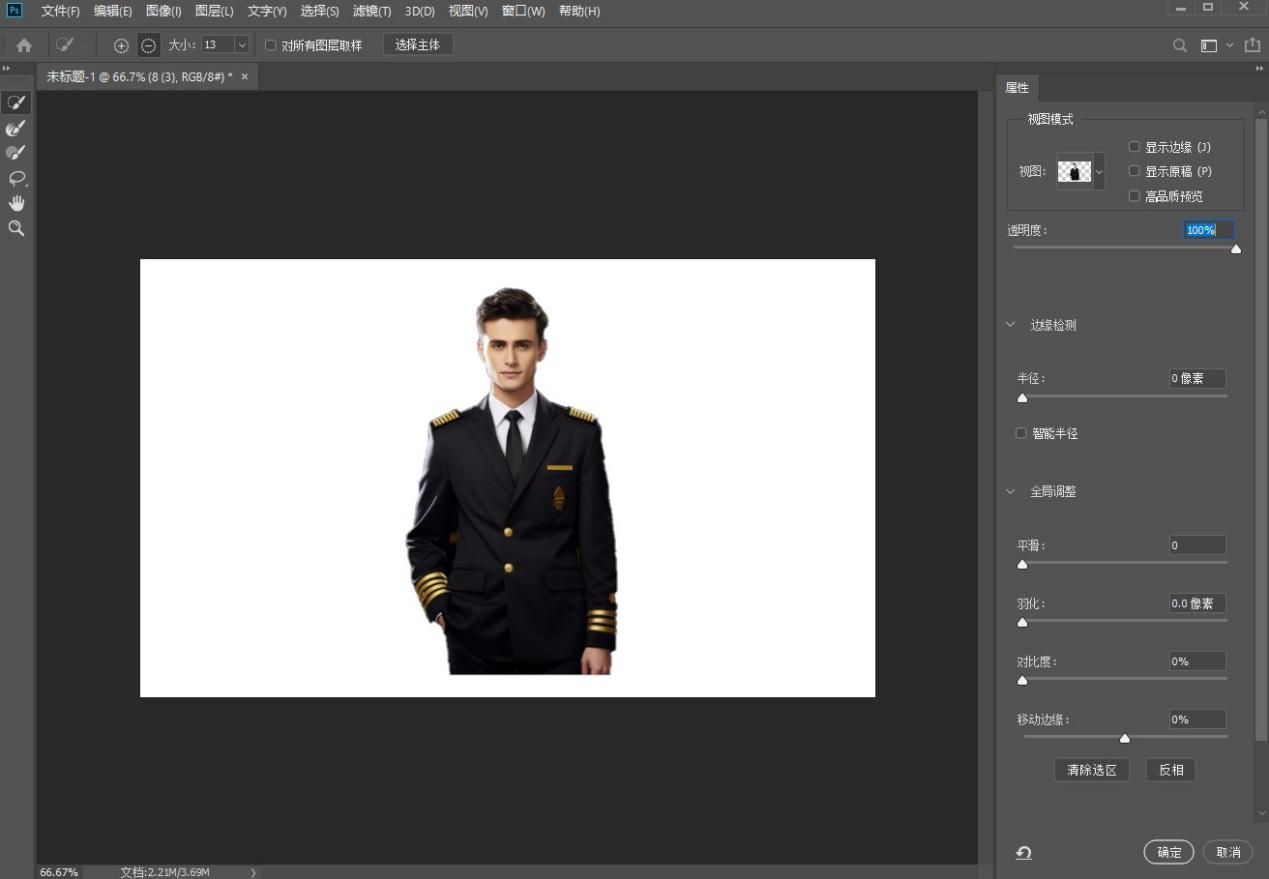
Task: Enable 对所有图层取样 checkbox
Action: pos(270,45)
